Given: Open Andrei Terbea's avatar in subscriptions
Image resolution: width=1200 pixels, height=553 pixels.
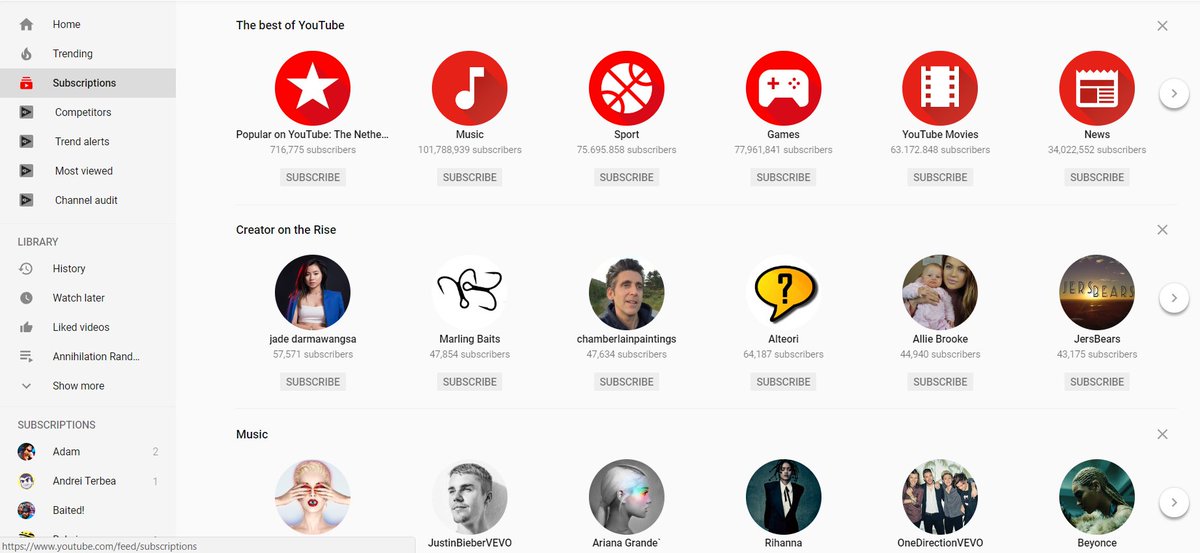Looking at the screenshot, I should pyautogui.click(x=27, y=481).
